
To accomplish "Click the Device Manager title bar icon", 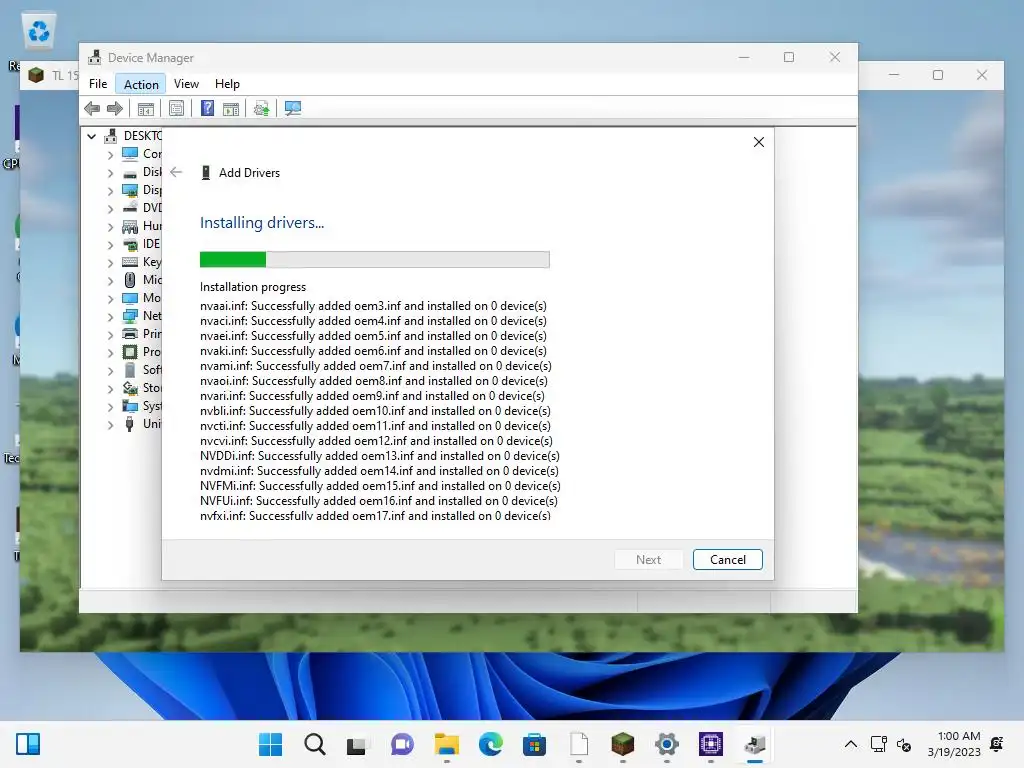I will point(95,57).
